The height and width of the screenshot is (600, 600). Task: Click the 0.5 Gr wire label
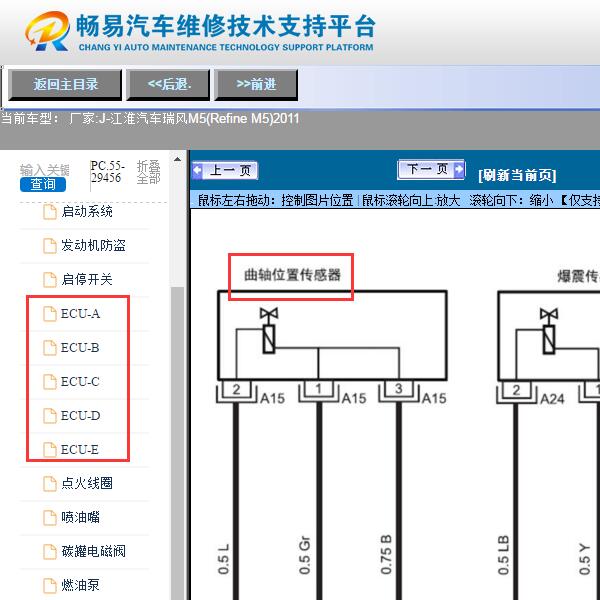click(304, 555)
